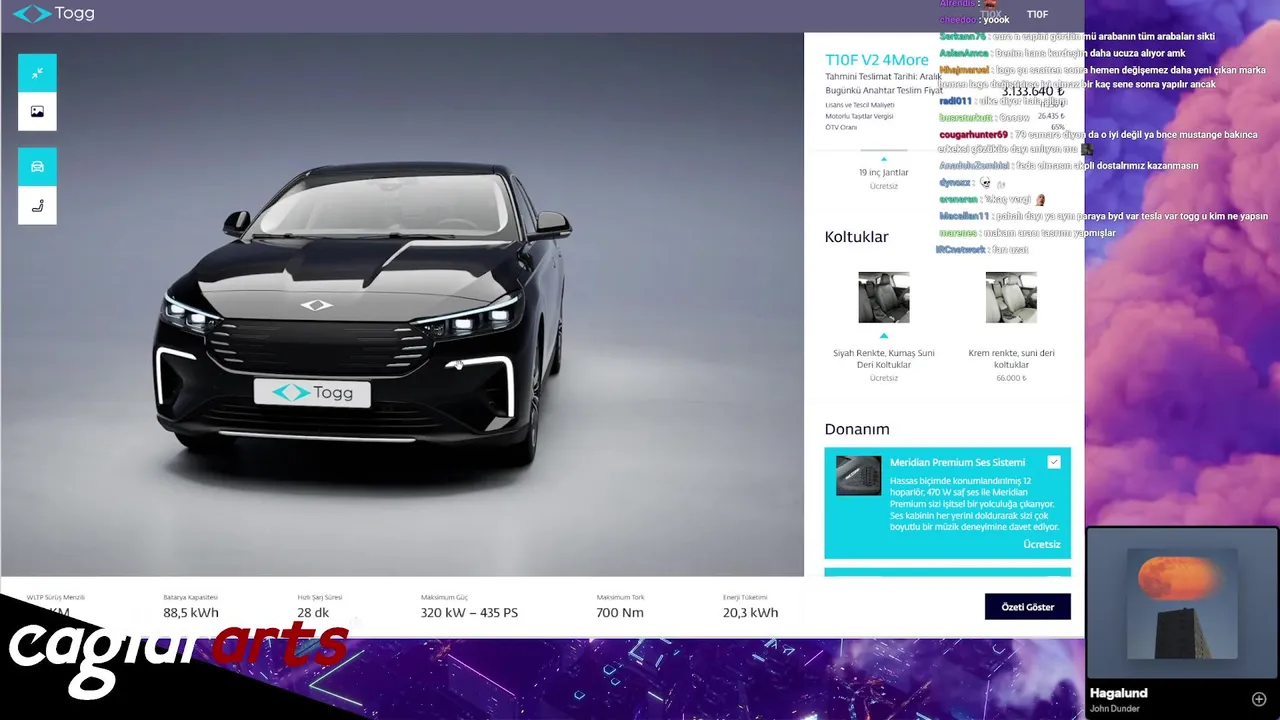Open the Hagalund album artwork
Image resolution: width=1280 pixels, height=720 pixels.
(x=1182, y=604)
